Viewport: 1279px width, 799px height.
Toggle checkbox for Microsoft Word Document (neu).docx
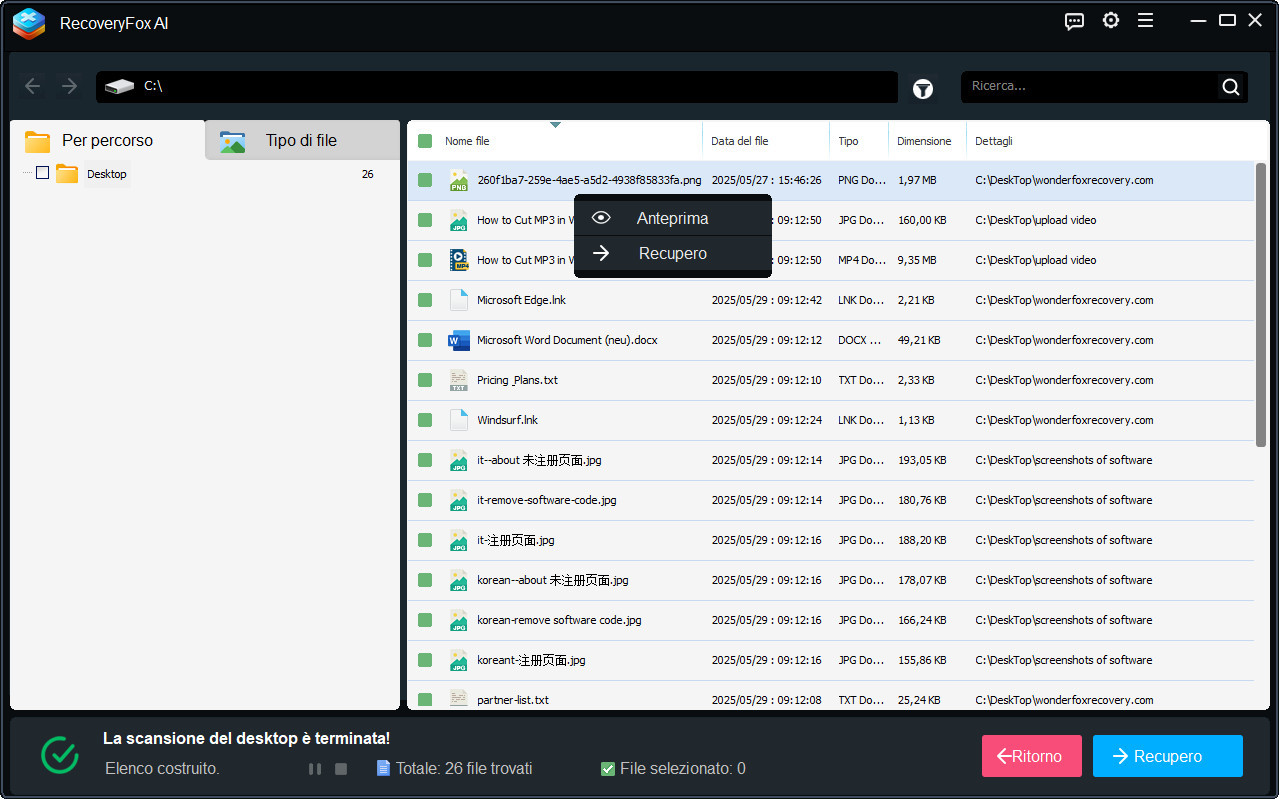click(x=425, y=340)
